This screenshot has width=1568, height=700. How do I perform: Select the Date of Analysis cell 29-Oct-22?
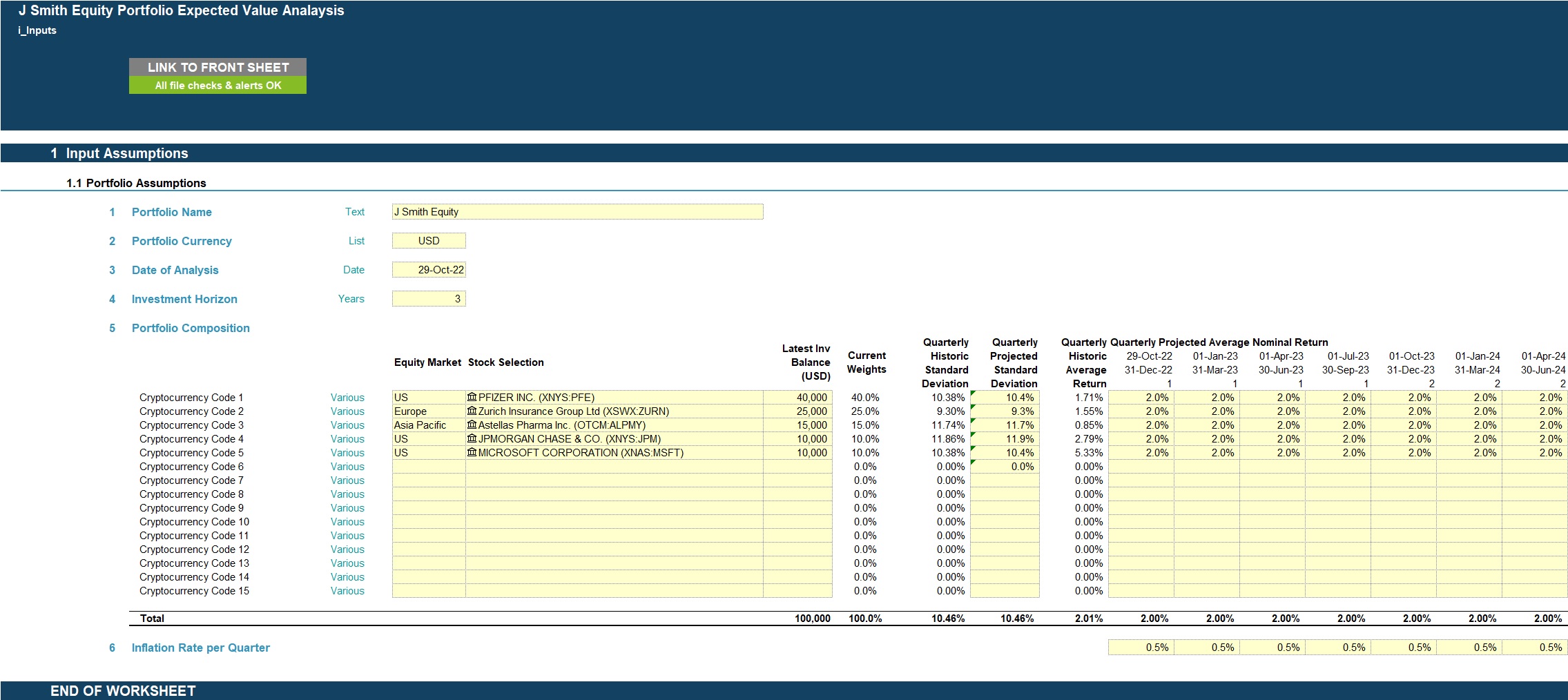click(429, 270)
